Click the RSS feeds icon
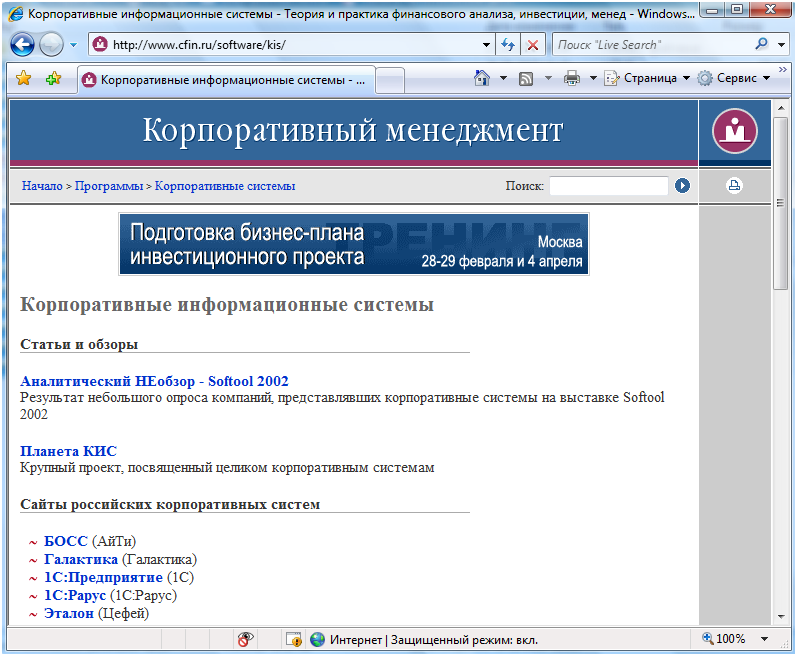 [x=526, y=78]
